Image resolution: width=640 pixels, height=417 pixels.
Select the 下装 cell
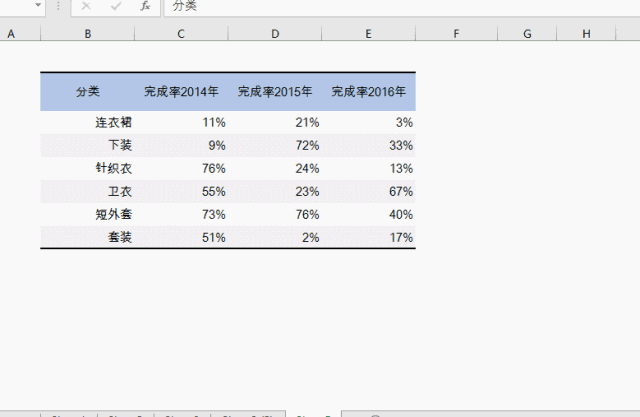(x=87, y=145)
